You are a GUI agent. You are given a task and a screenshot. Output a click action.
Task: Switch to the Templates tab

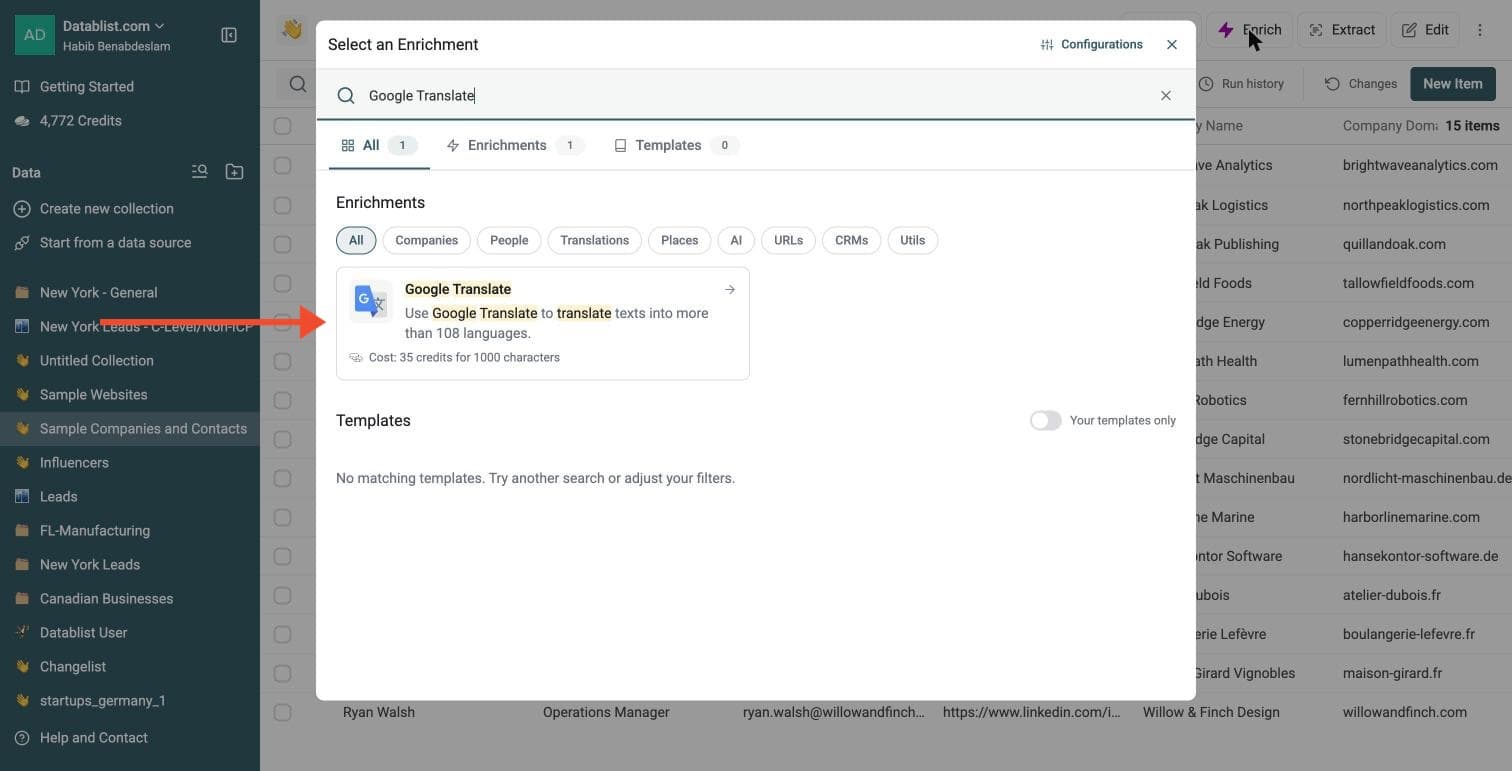point(676,145)
